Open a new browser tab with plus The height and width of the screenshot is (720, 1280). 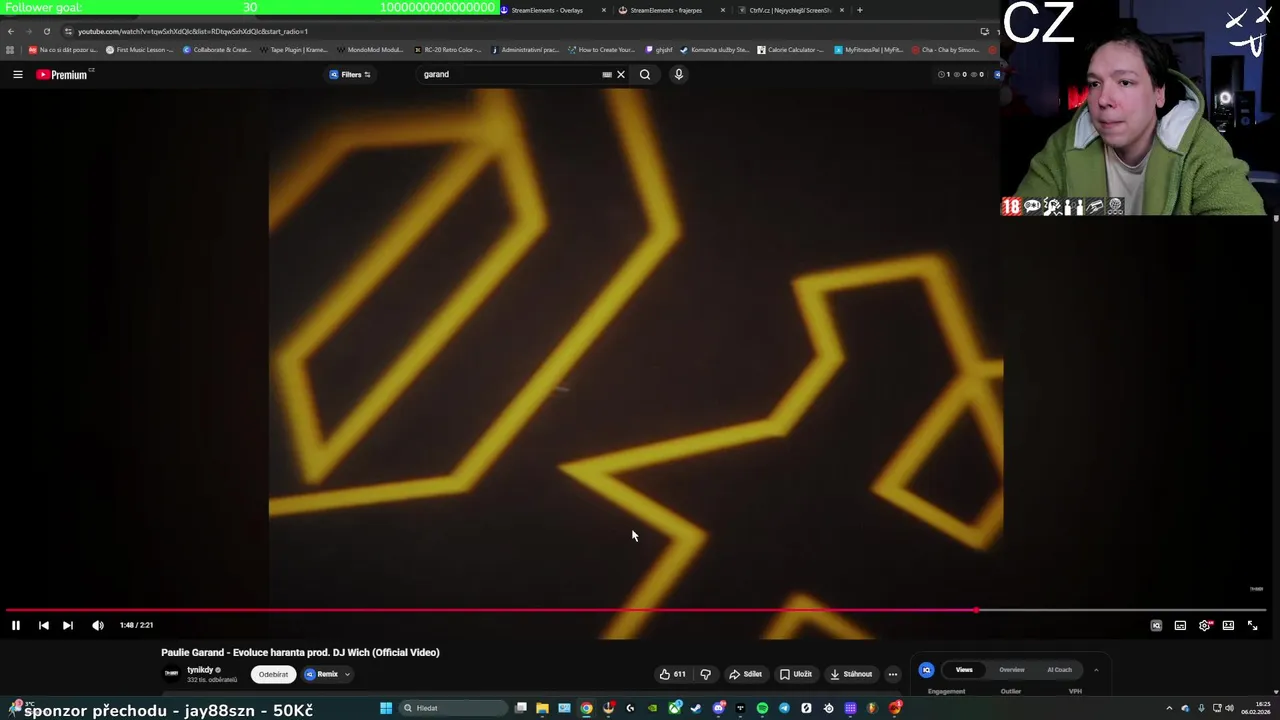pos(860,10)
